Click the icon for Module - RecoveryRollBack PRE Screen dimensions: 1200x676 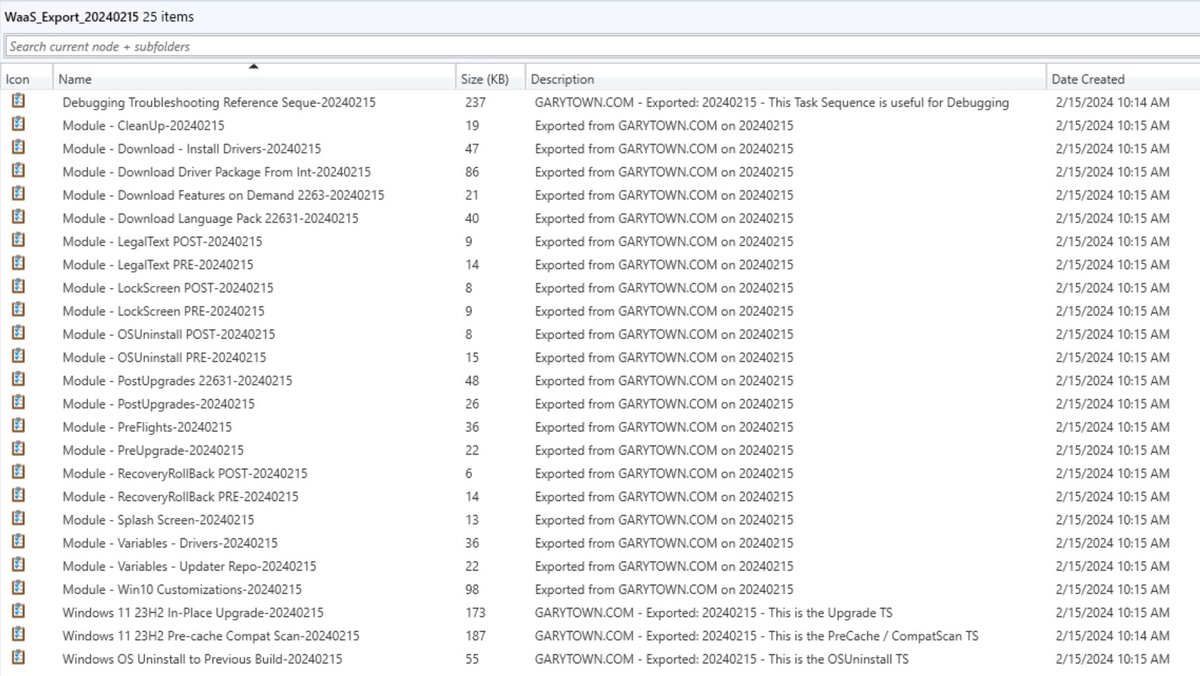click(18, 496)
